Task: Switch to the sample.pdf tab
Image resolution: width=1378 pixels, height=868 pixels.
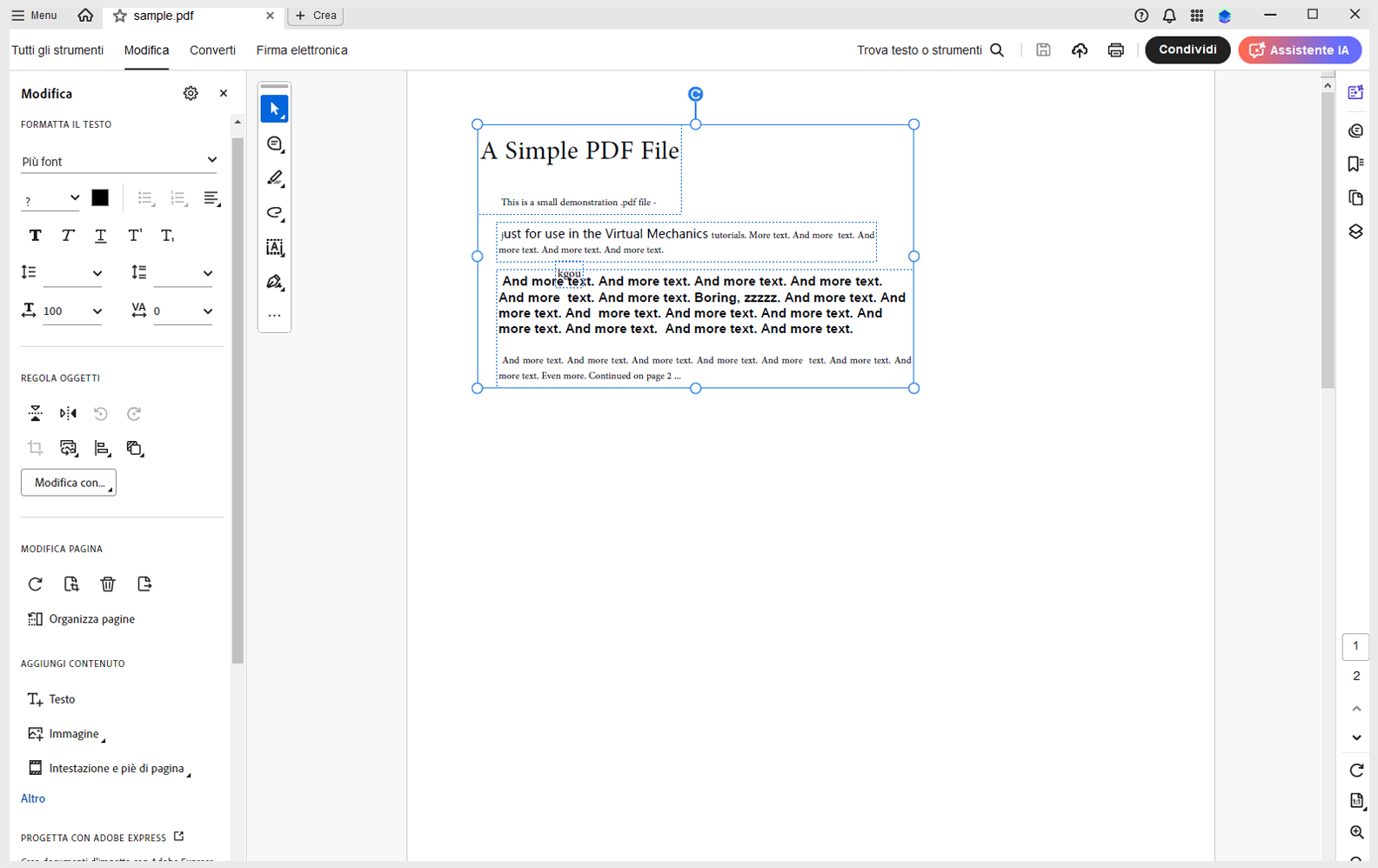Action: (x=193, y=16)
